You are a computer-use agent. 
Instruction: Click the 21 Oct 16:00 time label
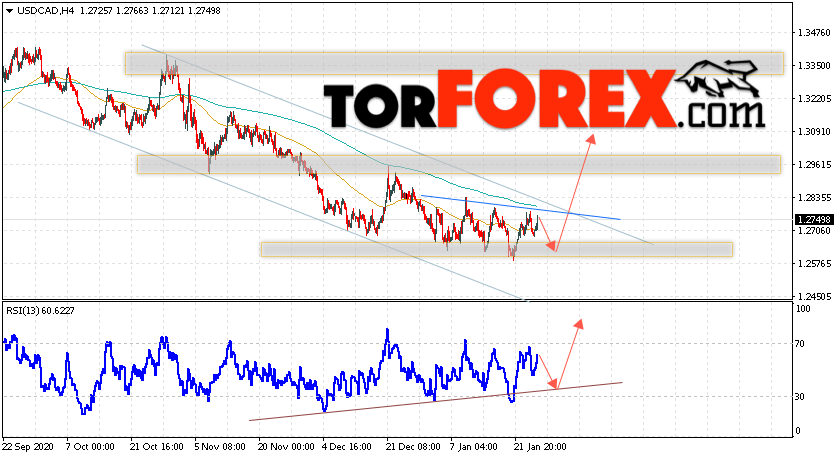pyautogui.click(x=157, y=446)
